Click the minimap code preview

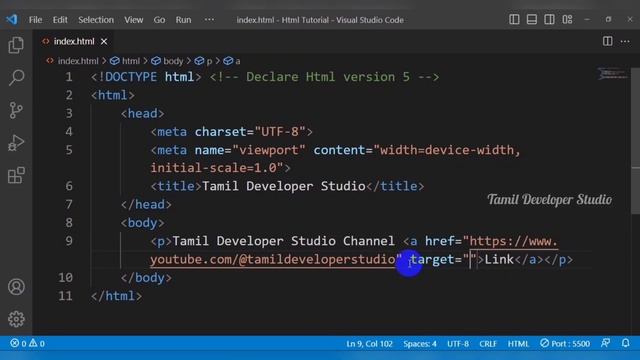612,74
